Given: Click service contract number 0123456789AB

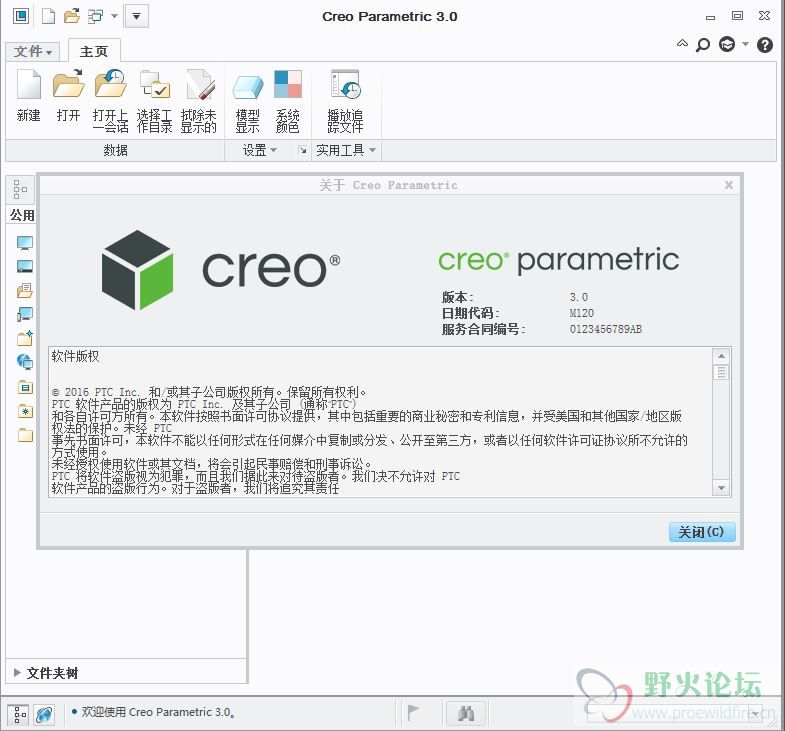Looking at the screenshot, I should coord(606,329).
